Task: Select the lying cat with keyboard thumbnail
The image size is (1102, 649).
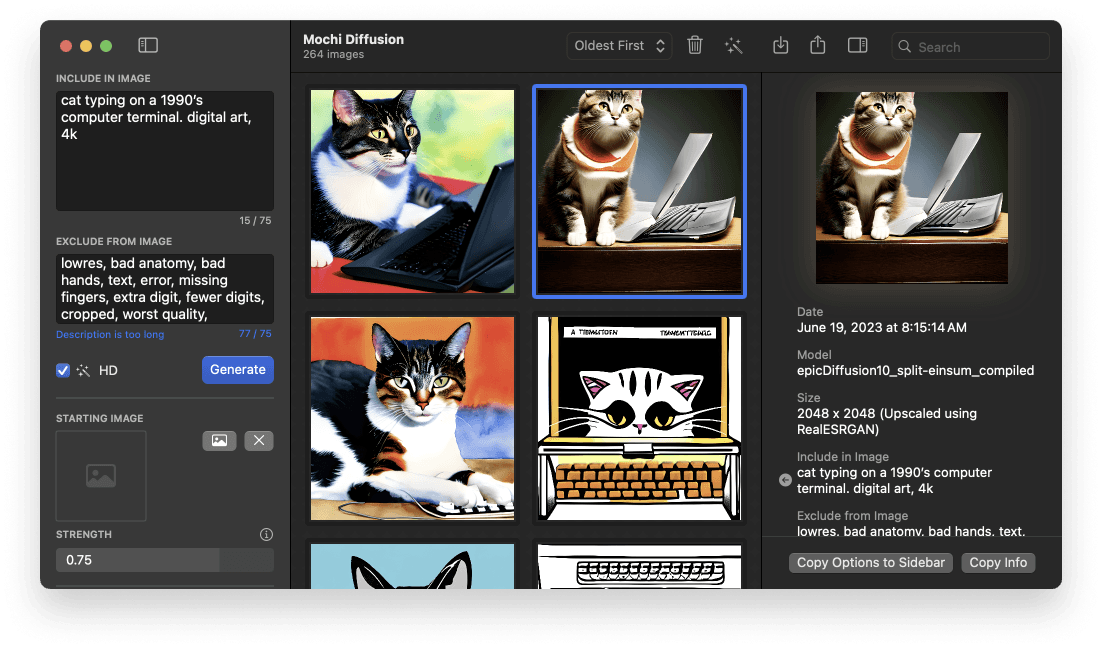Action: 413,418
